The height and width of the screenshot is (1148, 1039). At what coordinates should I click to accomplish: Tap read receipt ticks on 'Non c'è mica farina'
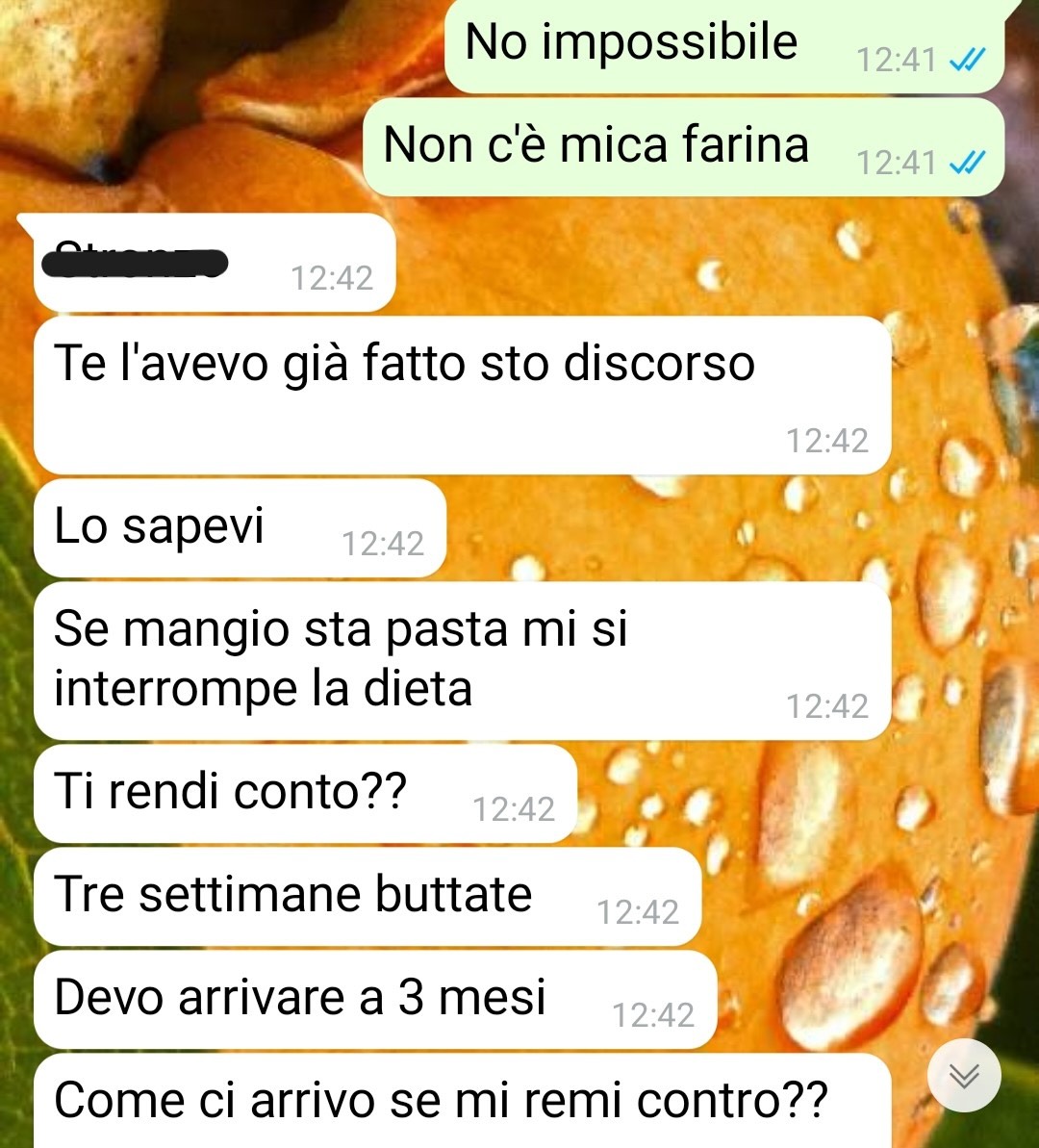click(x=967, y=163)
